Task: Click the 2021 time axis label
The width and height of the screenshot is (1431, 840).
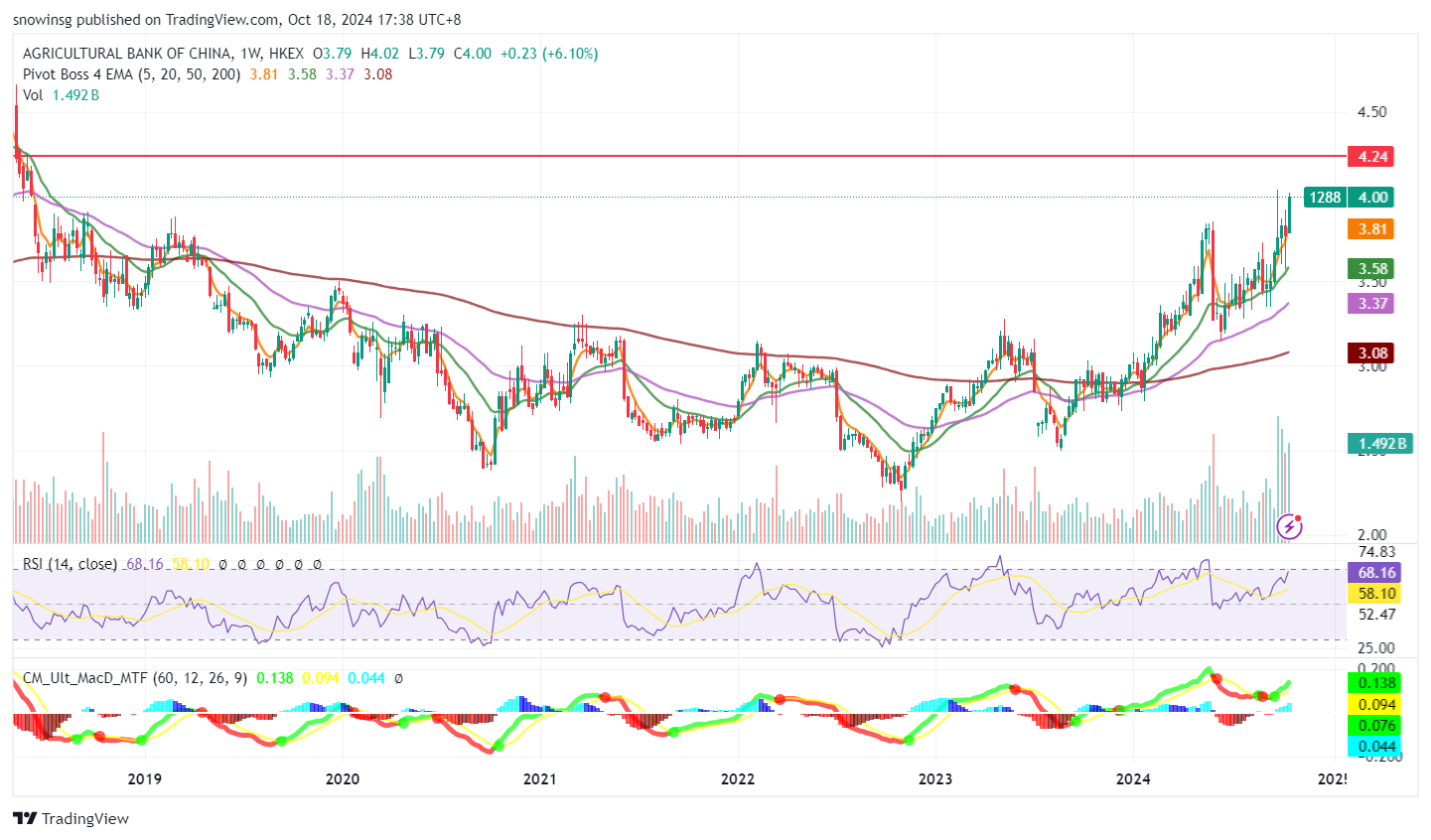Action: [x=539, y=779]
